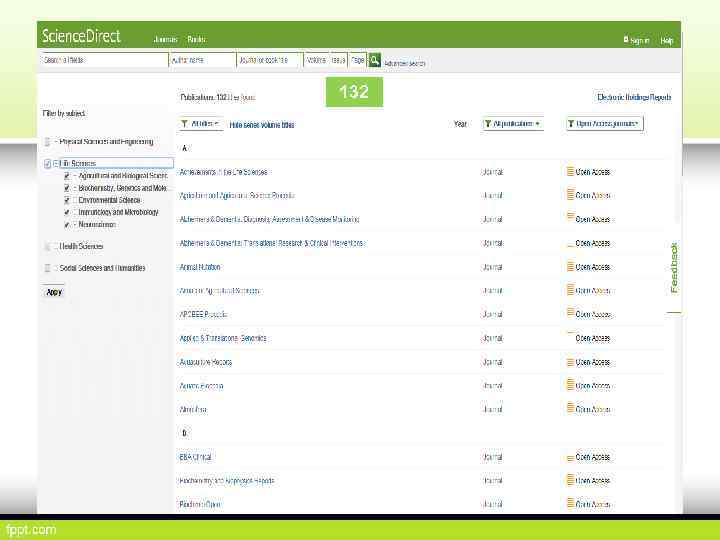Uncheck Agricultural and Biological Sciences checkbox
The height and width of the screenshot is (540, 720).
point(67,176)
